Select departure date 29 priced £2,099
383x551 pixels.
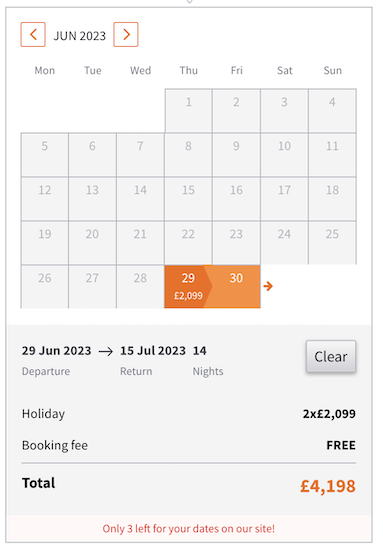(188, 287)
